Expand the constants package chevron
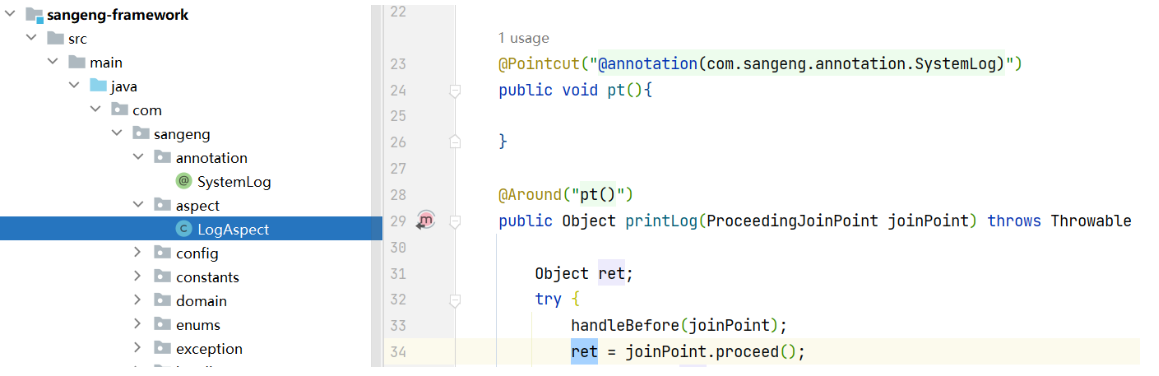Image resolution: width=1159 pixels, height=376 pixels. [x=138, y=277]
